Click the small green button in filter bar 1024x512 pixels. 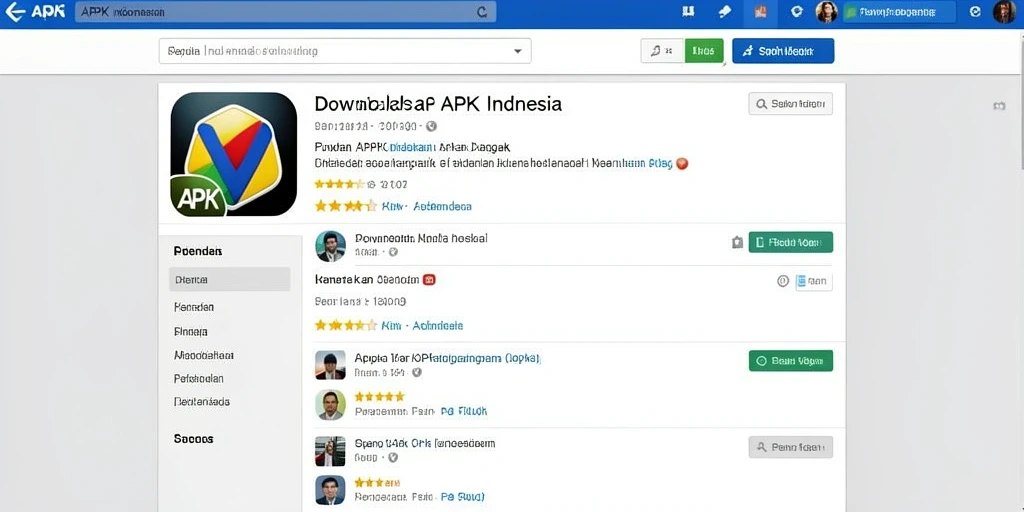pyautogui.click(x=704, y=50)
